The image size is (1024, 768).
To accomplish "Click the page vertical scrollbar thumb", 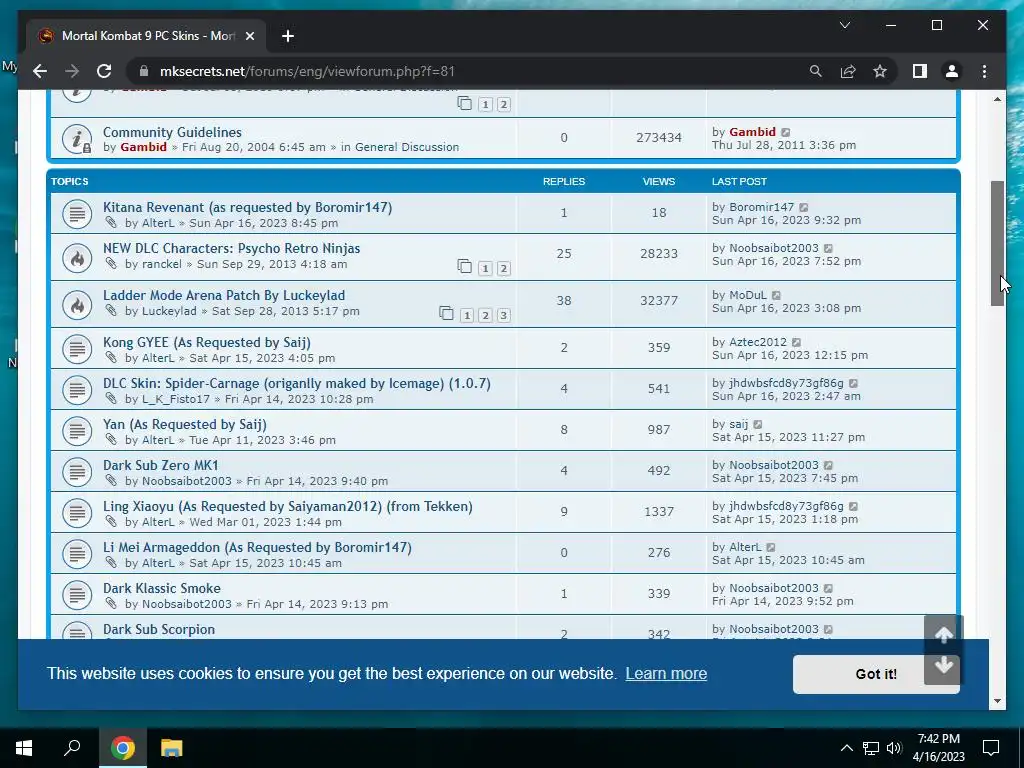I will point(997,243).
